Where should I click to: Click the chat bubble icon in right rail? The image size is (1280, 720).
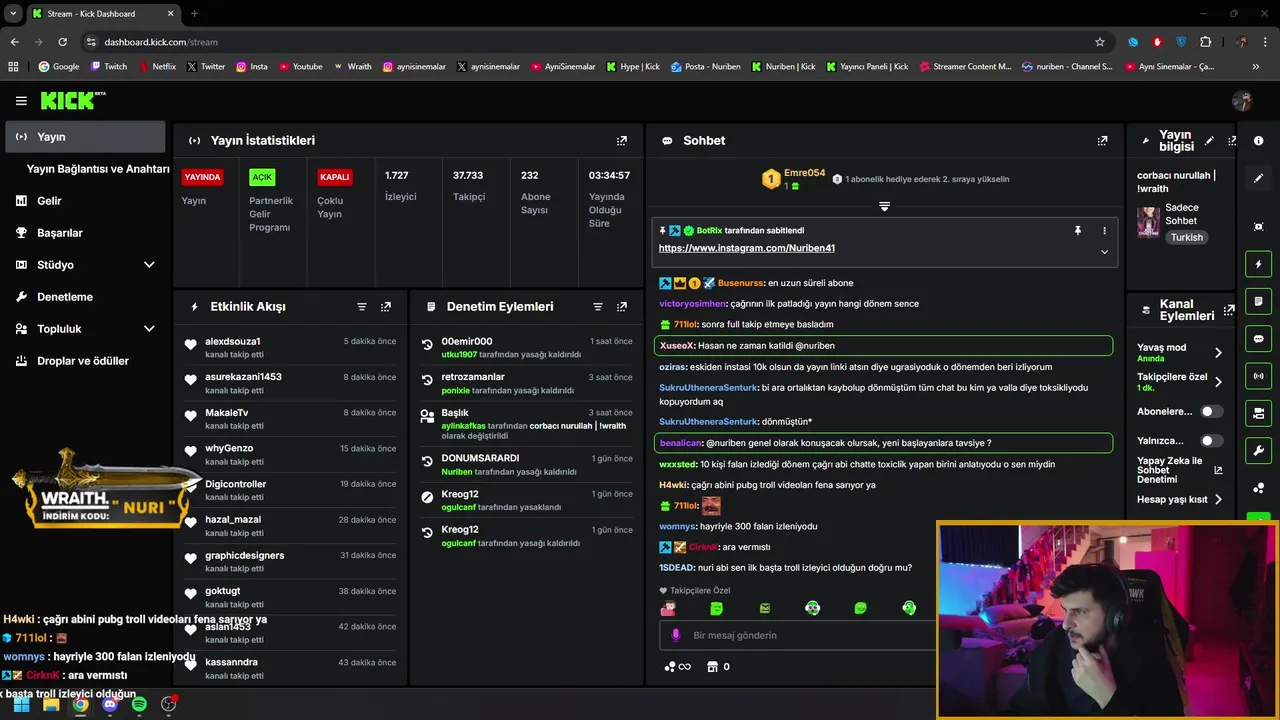pos(1259,339)
